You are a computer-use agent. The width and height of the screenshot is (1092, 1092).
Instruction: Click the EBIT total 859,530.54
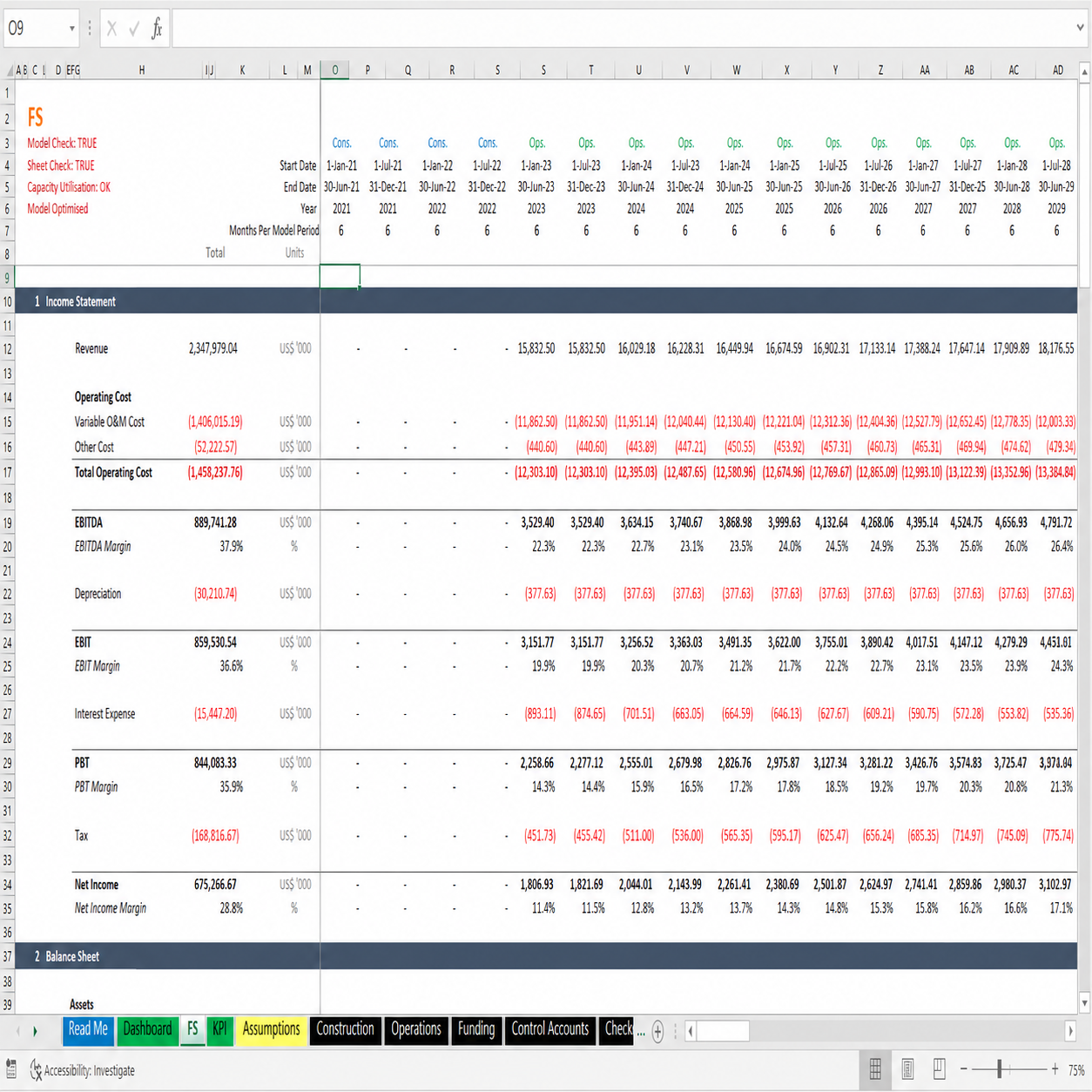tap(215, 643)
